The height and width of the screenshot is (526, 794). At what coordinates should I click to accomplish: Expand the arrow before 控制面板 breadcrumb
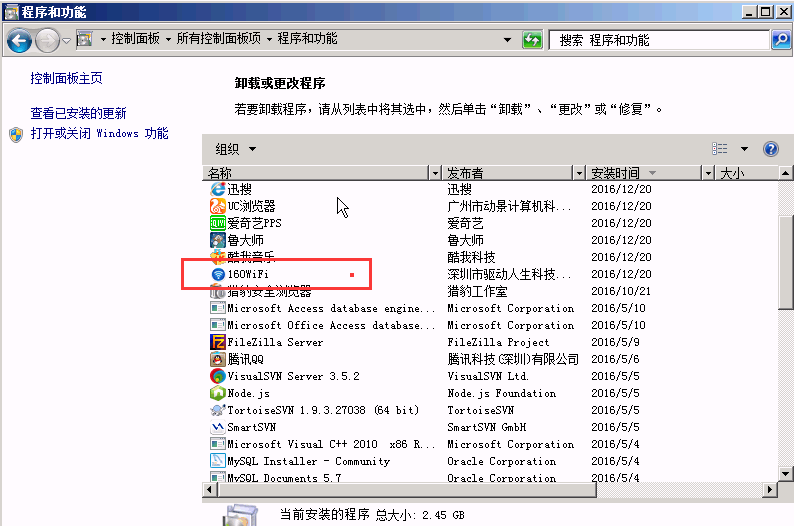(x=103, y=39)
